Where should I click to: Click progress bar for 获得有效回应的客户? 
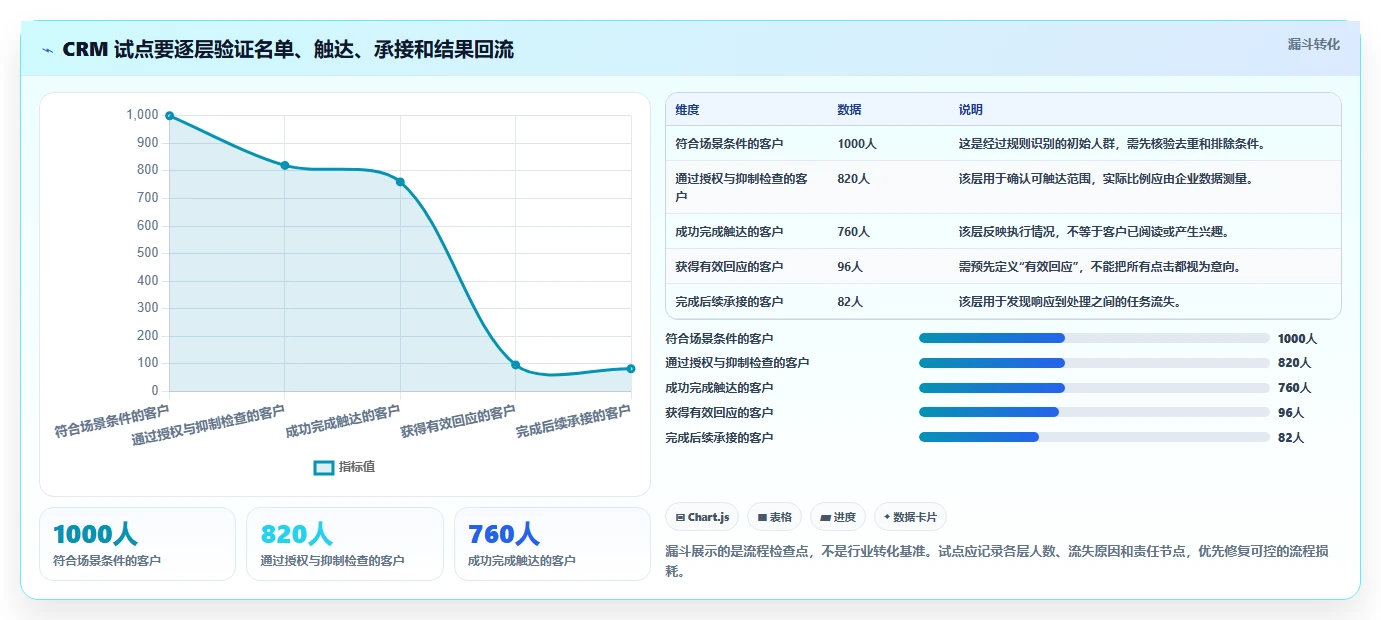click(1094, 412)
